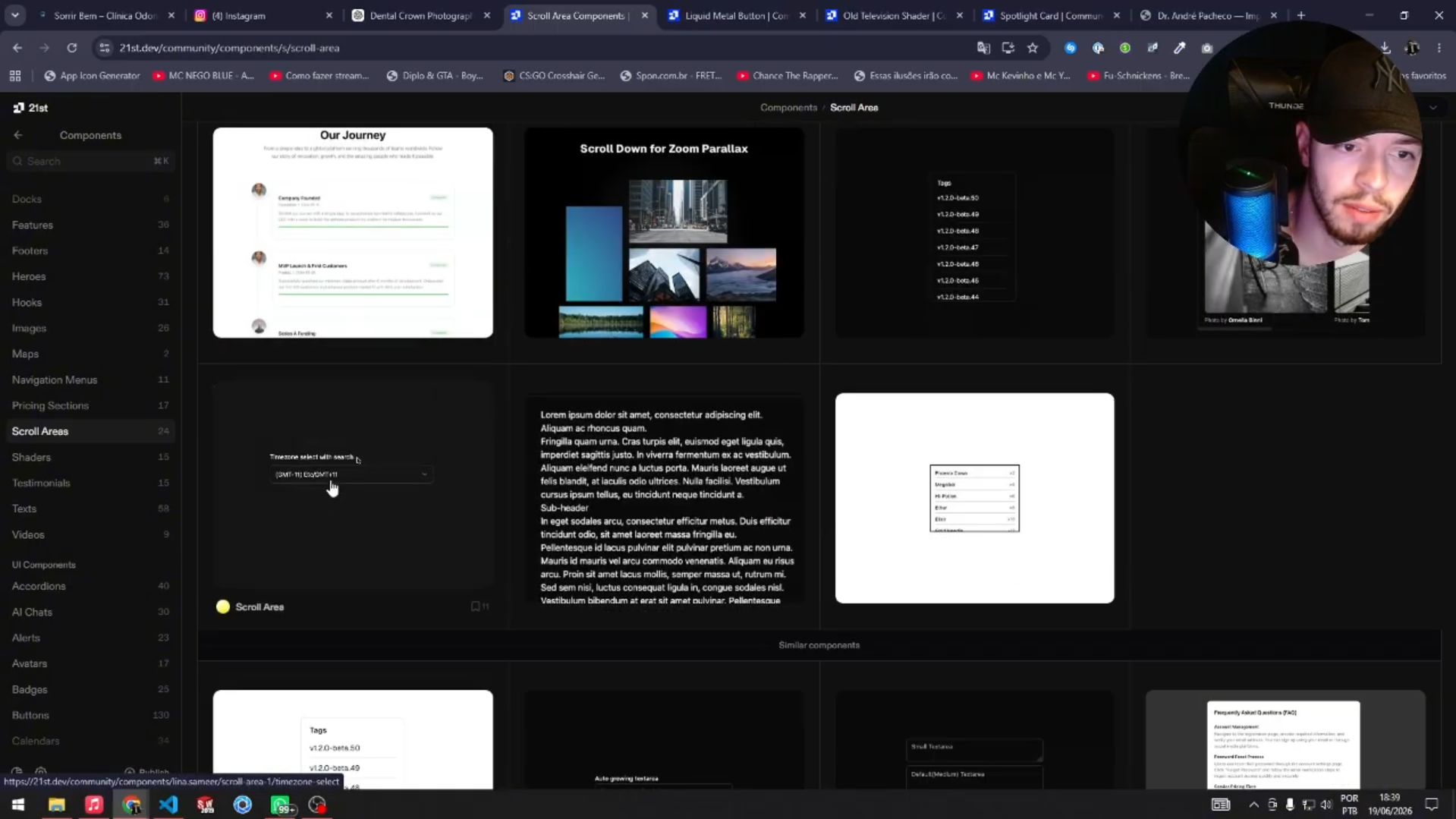Switch to the Liquid Metal Button tab
The width and height of the screenshot is (1456, 819).
(x=736, y=15)
